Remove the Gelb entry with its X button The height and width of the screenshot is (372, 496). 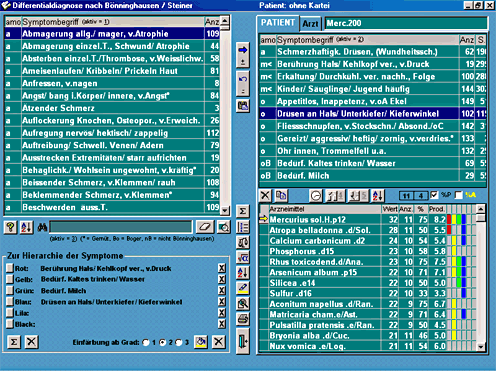222,279
